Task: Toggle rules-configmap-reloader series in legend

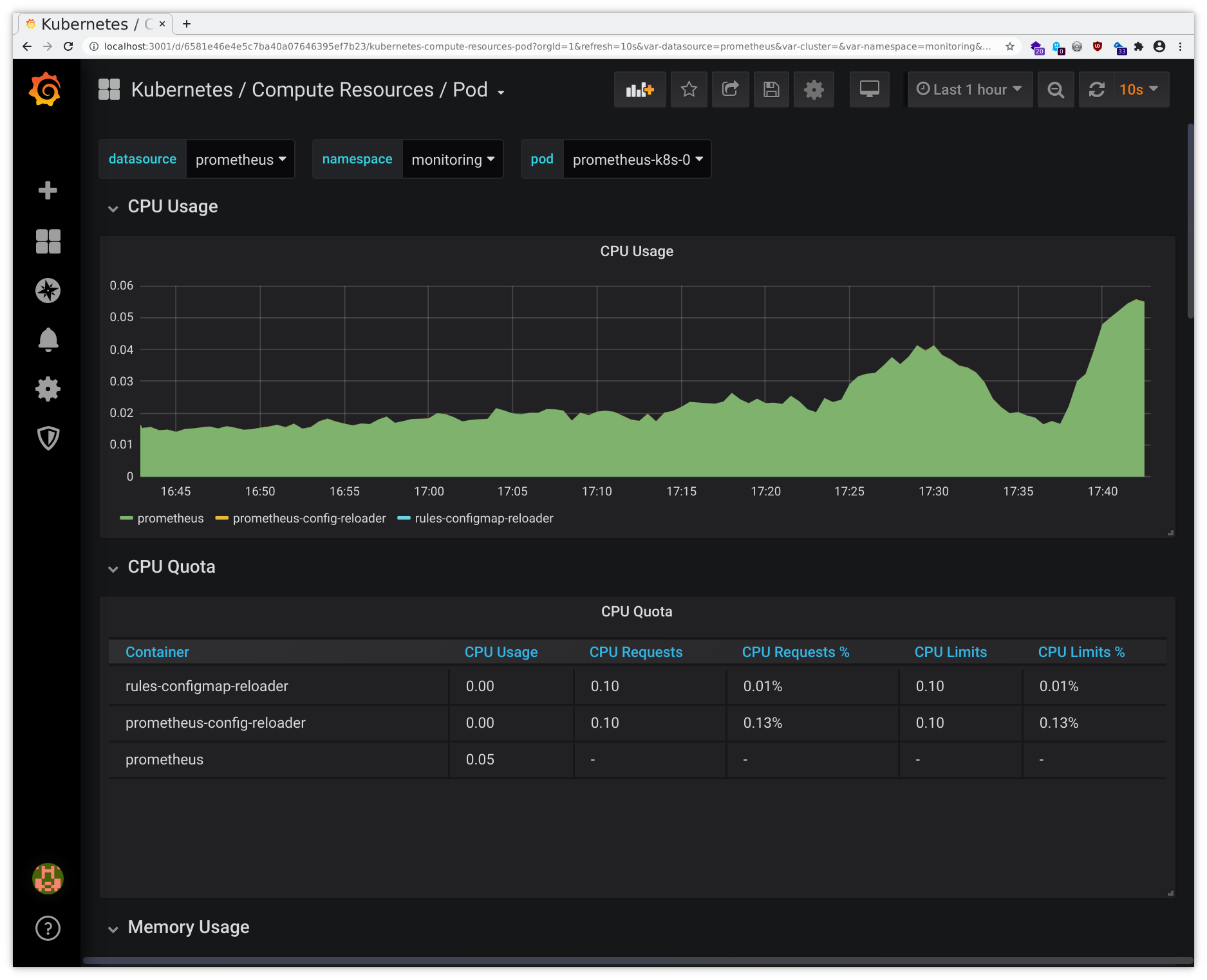Action: click(x=483, y=519)
